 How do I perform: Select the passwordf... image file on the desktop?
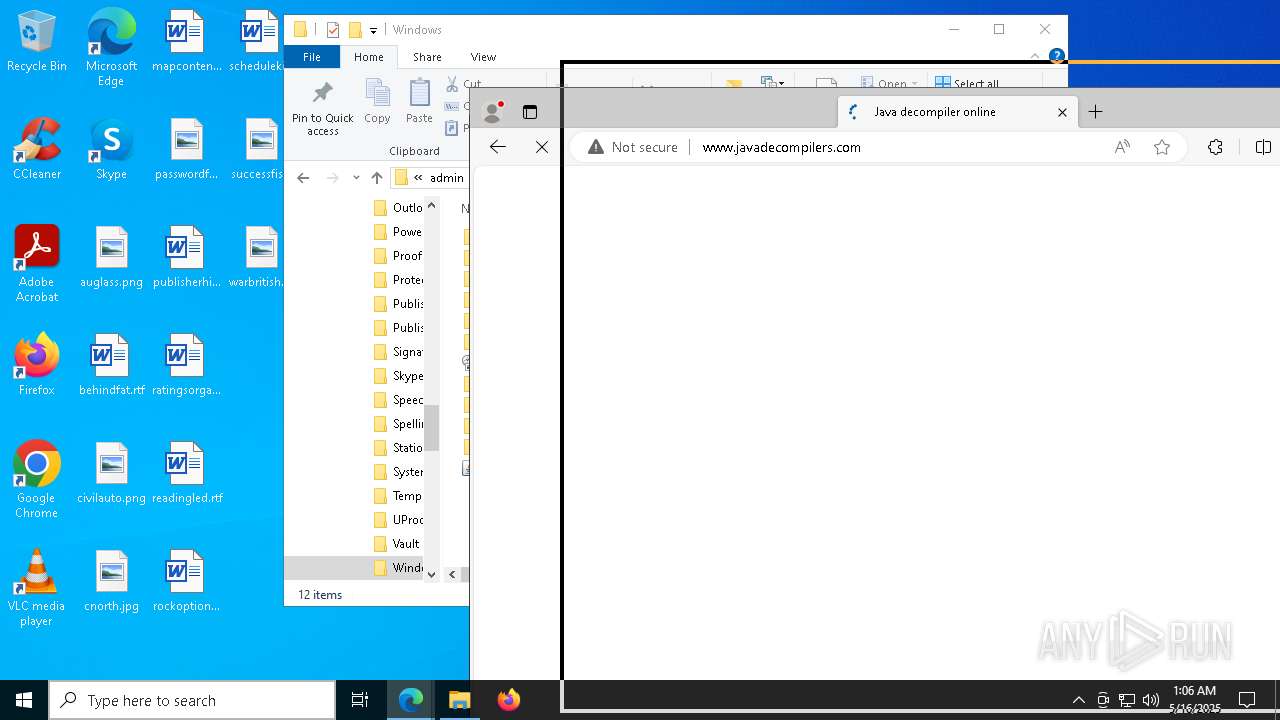(186, 150)
